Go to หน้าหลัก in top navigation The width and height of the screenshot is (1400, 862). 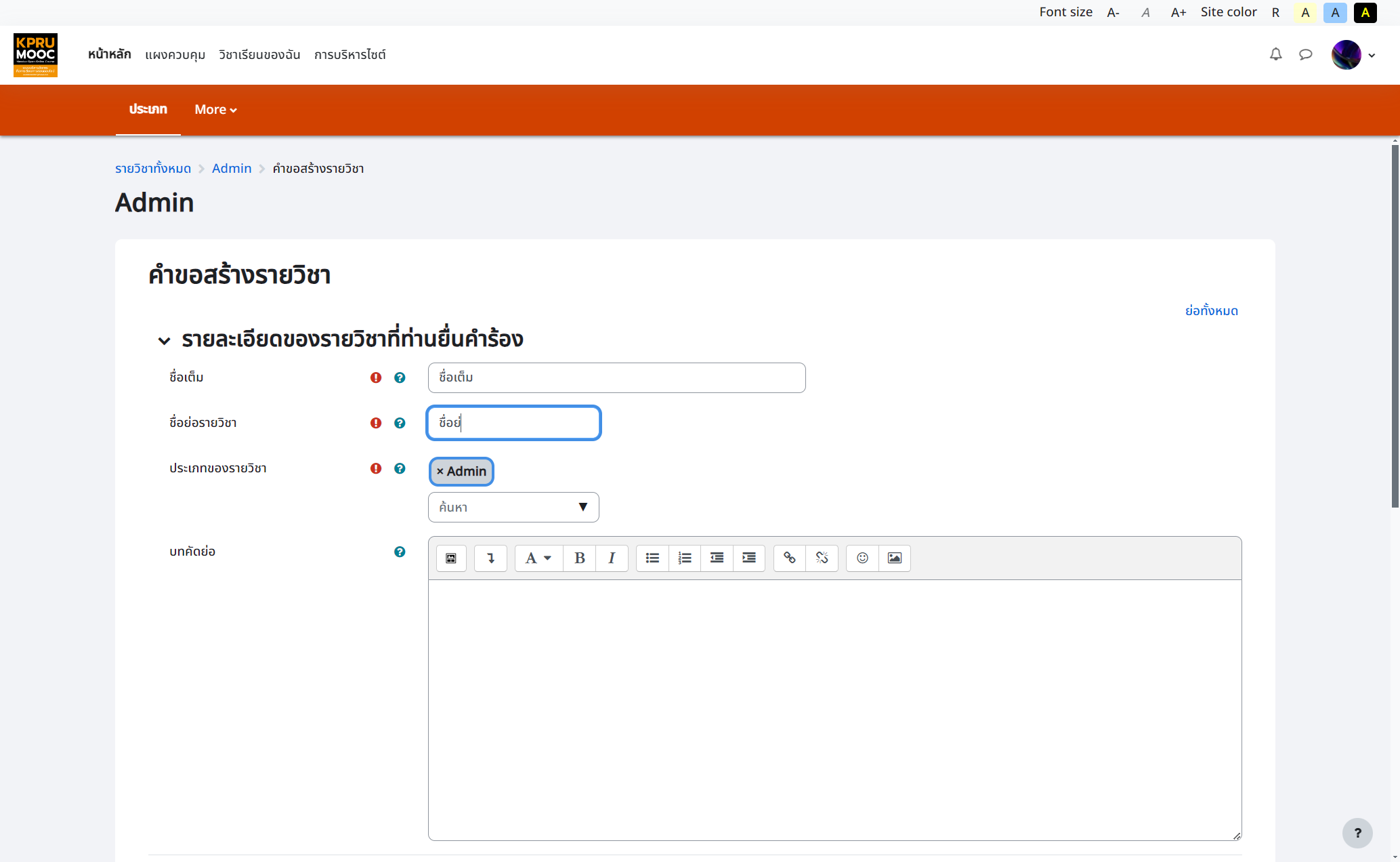(x=109, y=54)
